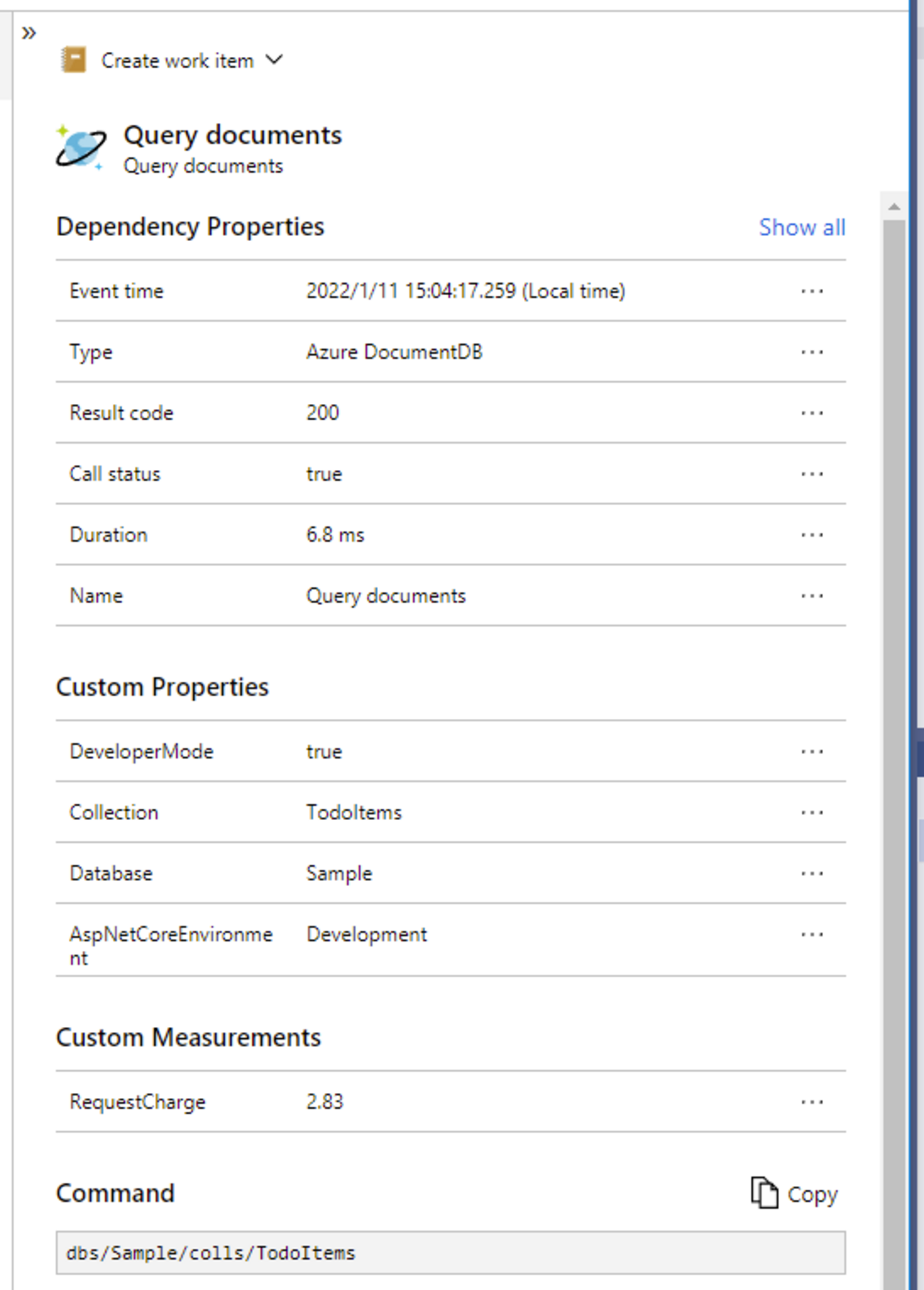Copy the command text
This screenshot has height=1290, width=924.
[795, 1194]
